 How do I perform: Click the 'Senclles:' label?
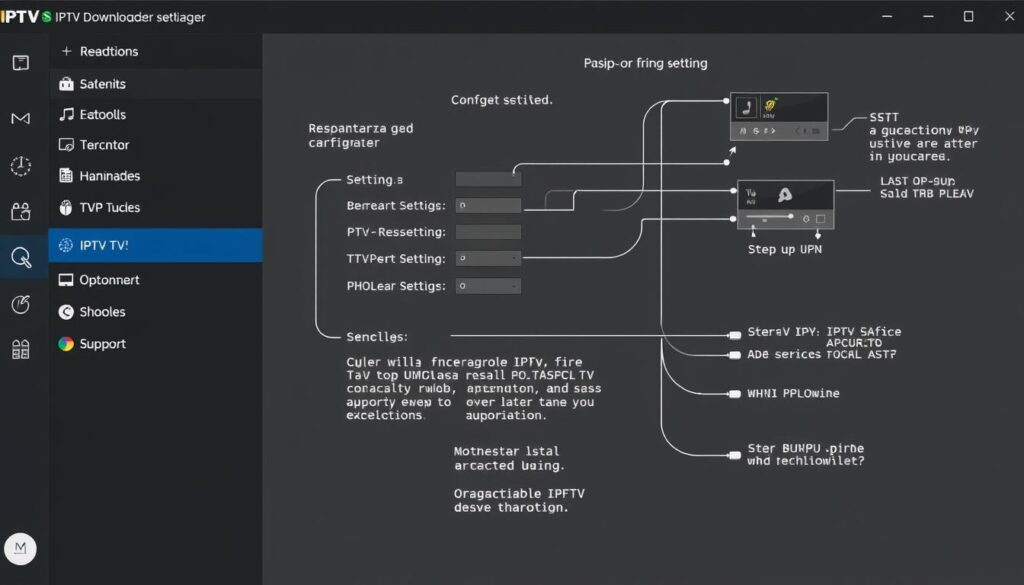coord(377,337)
